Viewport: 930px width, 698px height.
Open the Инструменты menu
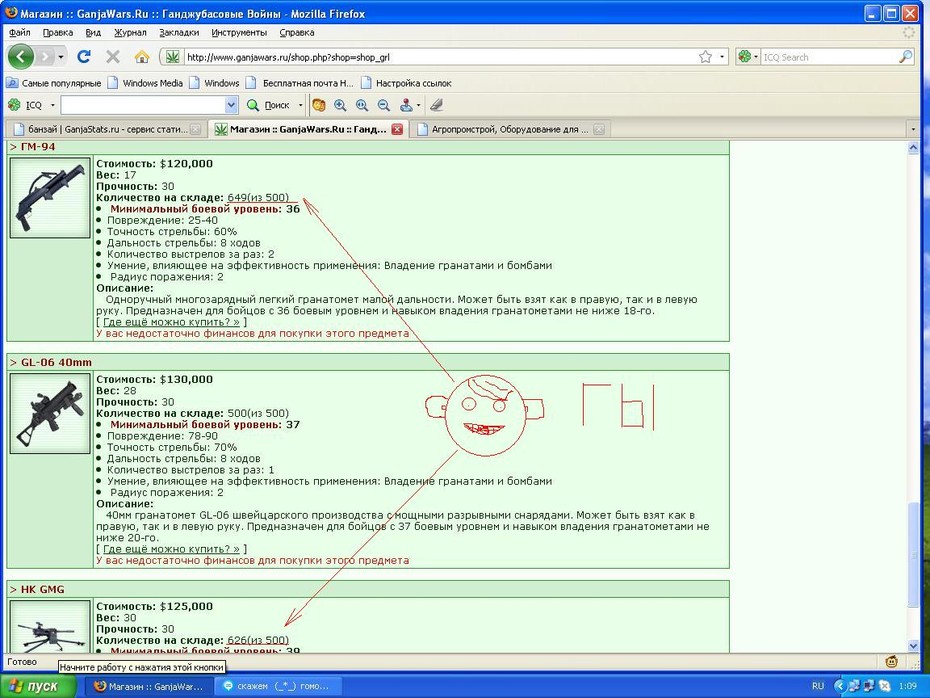[x=239, y=32]
